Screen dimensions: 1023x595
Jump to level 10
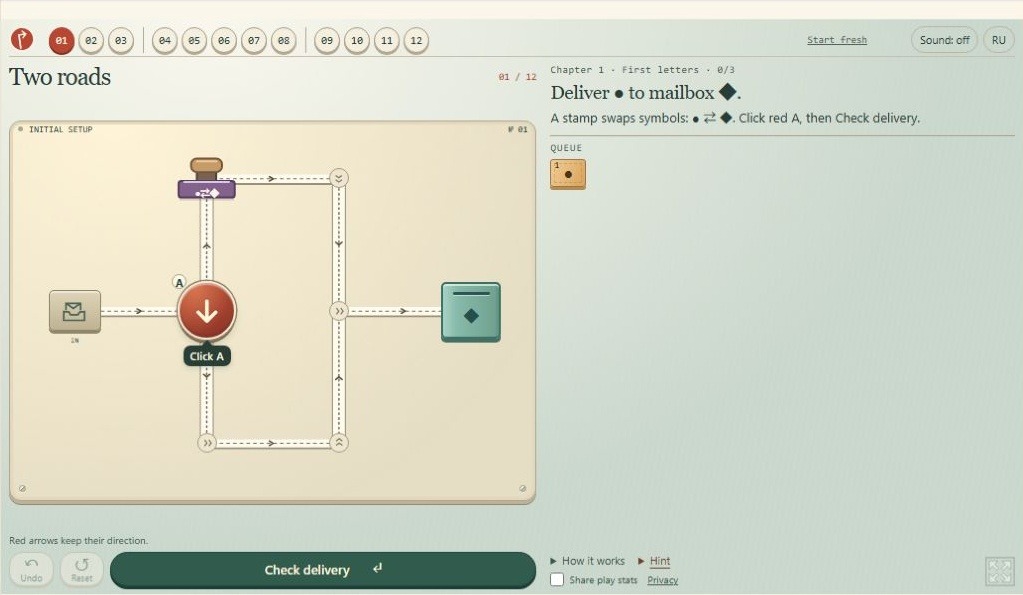tap(357, 40)
